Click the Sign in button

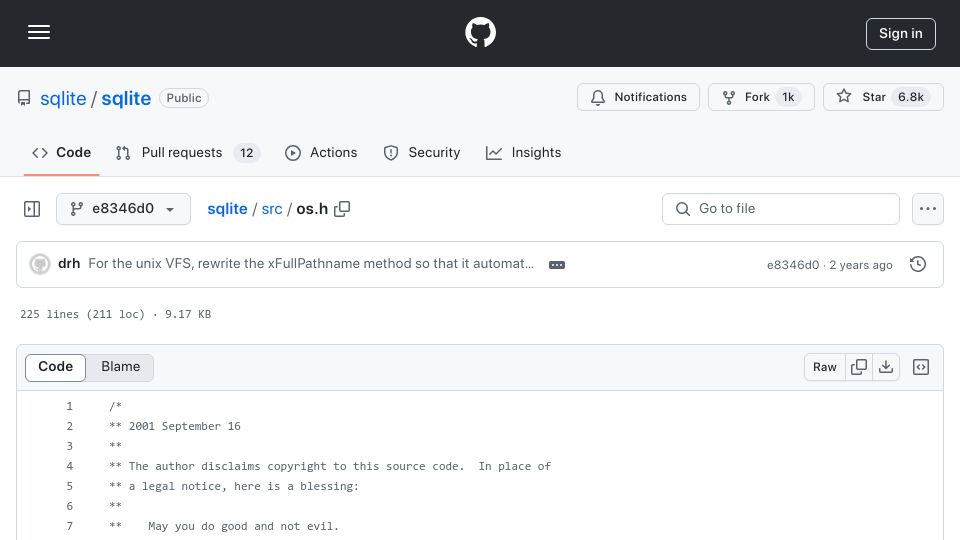[x=901, y=34]
